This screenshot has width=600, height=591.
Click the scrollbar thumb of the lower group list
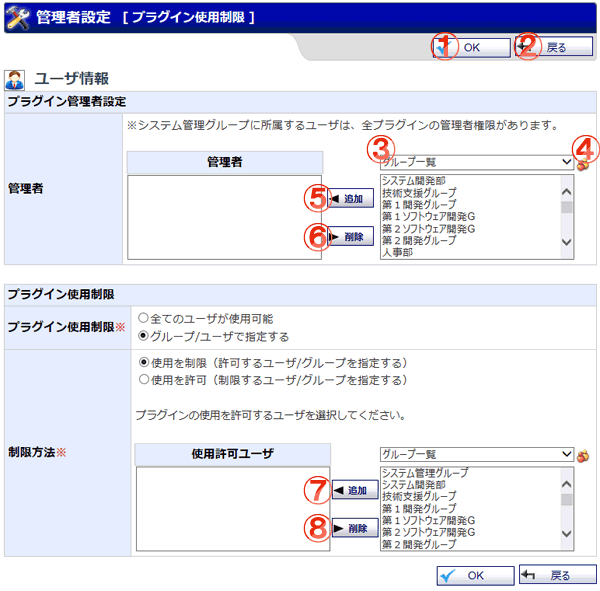[x=567, y=500]
